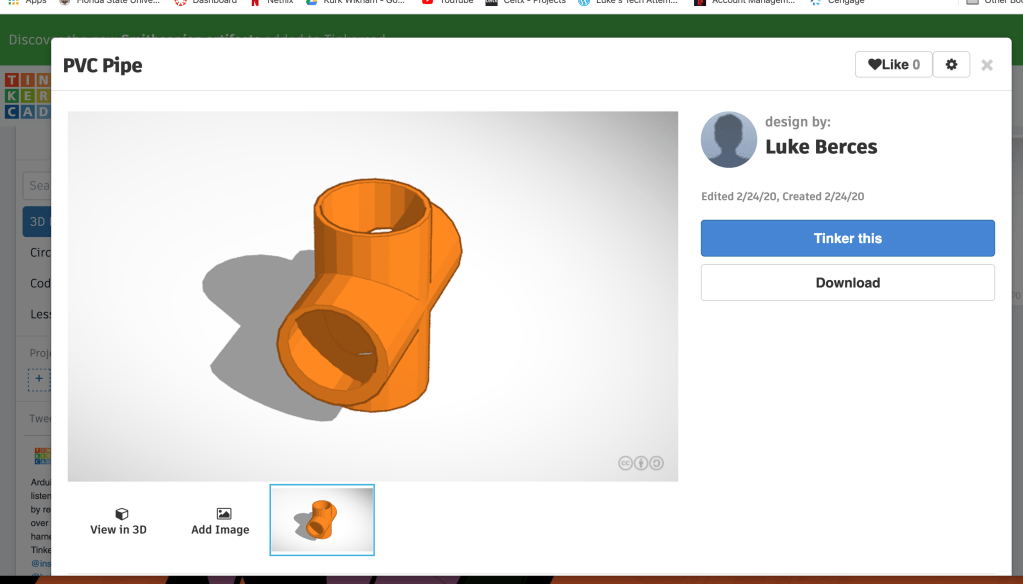
Task: Visit Luke Berces designer profile link
Action: (x=821, y=147)
